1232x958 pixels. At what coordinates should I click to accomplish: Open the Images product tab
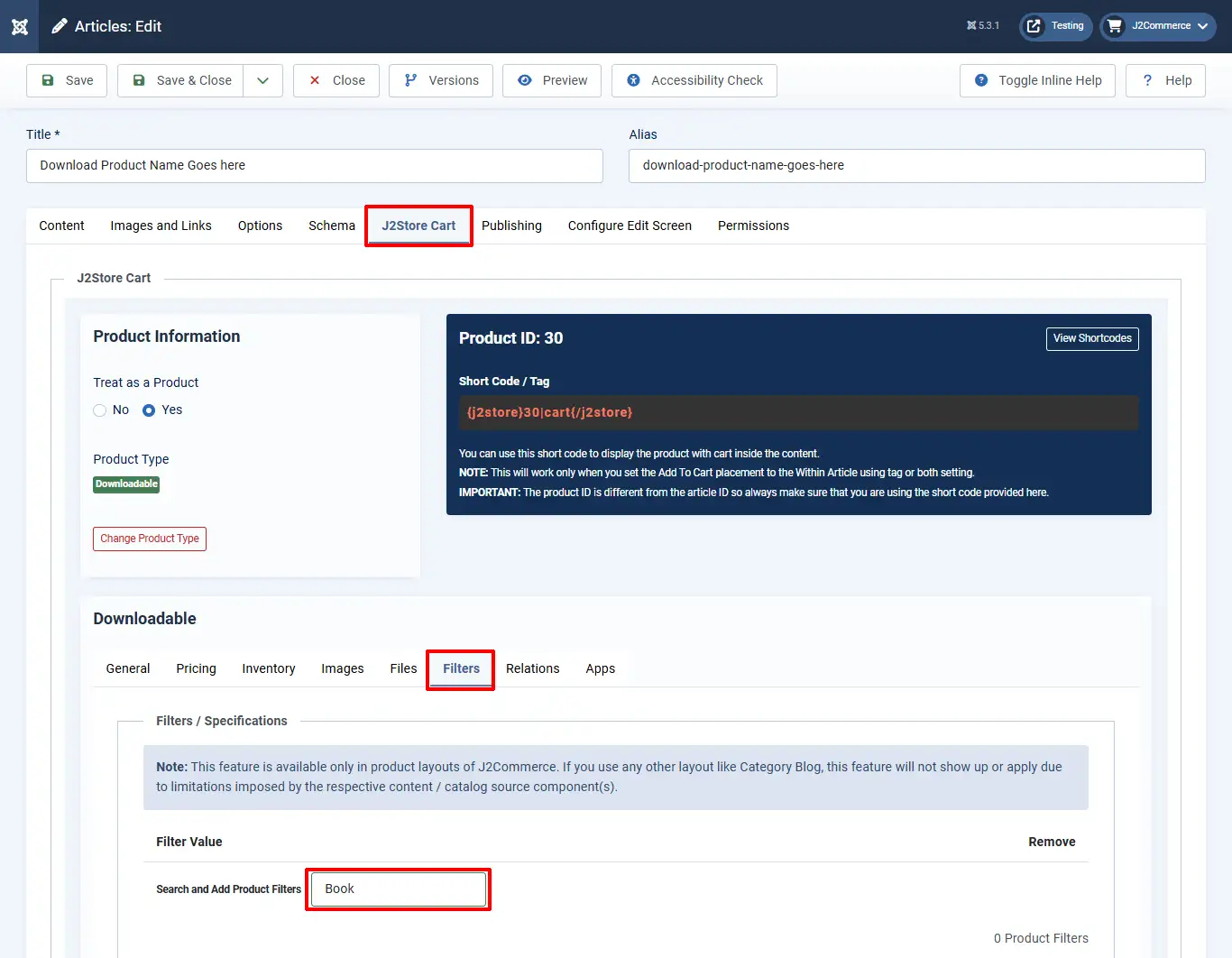click(x=343, y=668)
